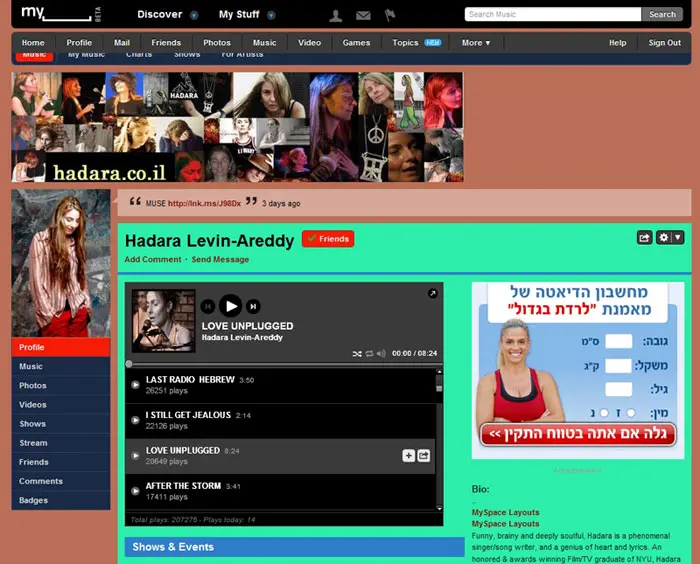Select Profile in the left sidebar
This screenshot has height=564, width=700.
click(61, 347)
